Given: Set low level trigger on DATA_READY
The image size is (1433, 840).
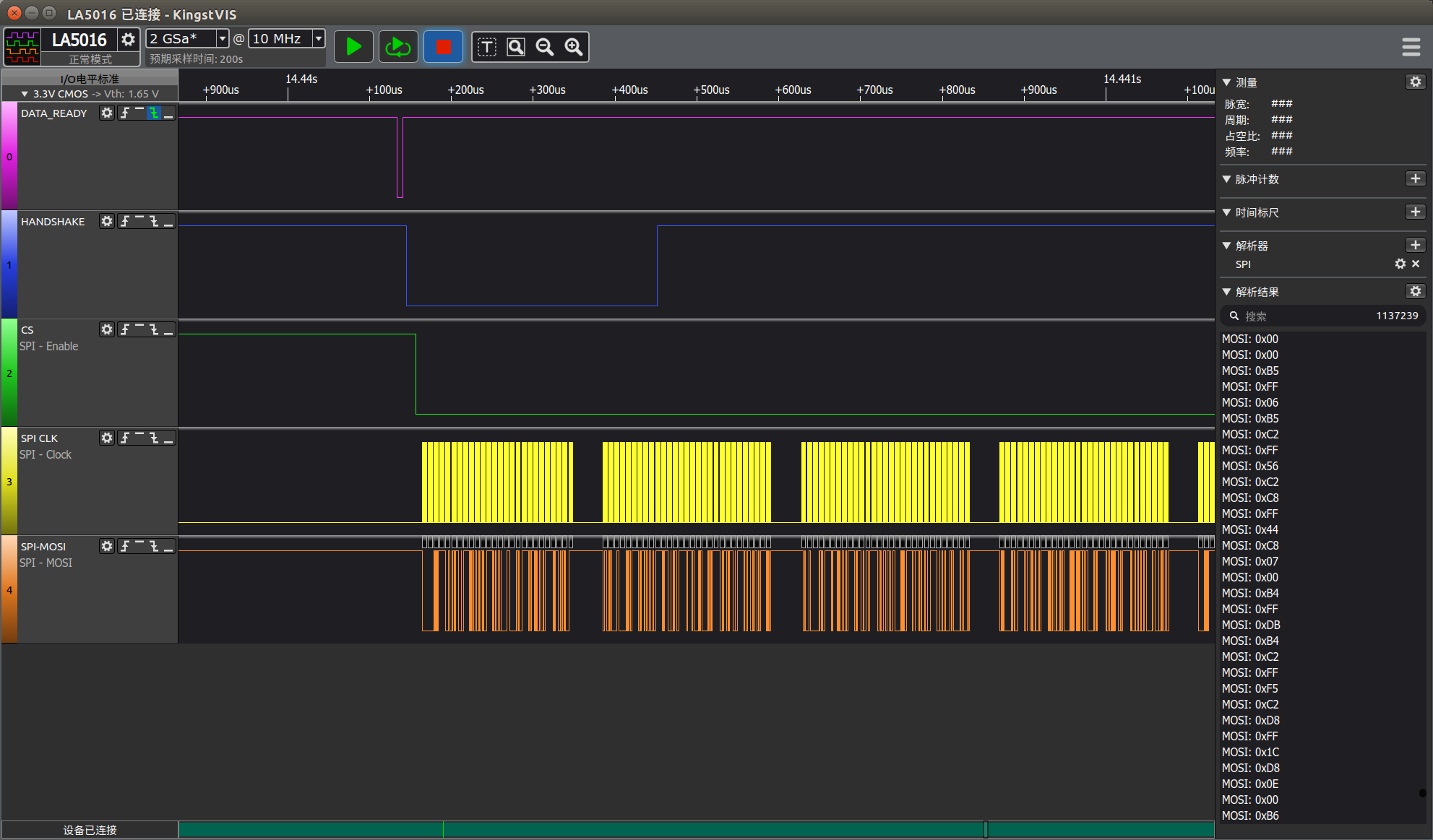Looking at the screenshot, I should pos(168,113).
